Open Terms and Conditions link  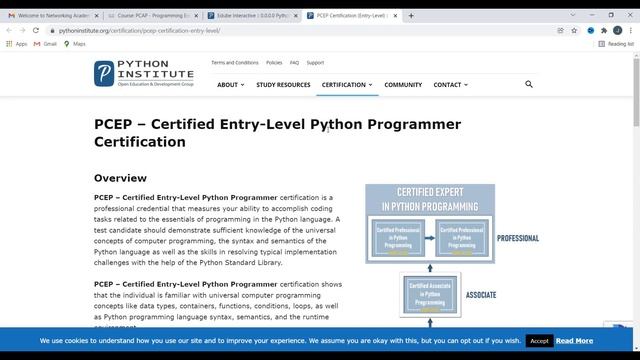235,63
